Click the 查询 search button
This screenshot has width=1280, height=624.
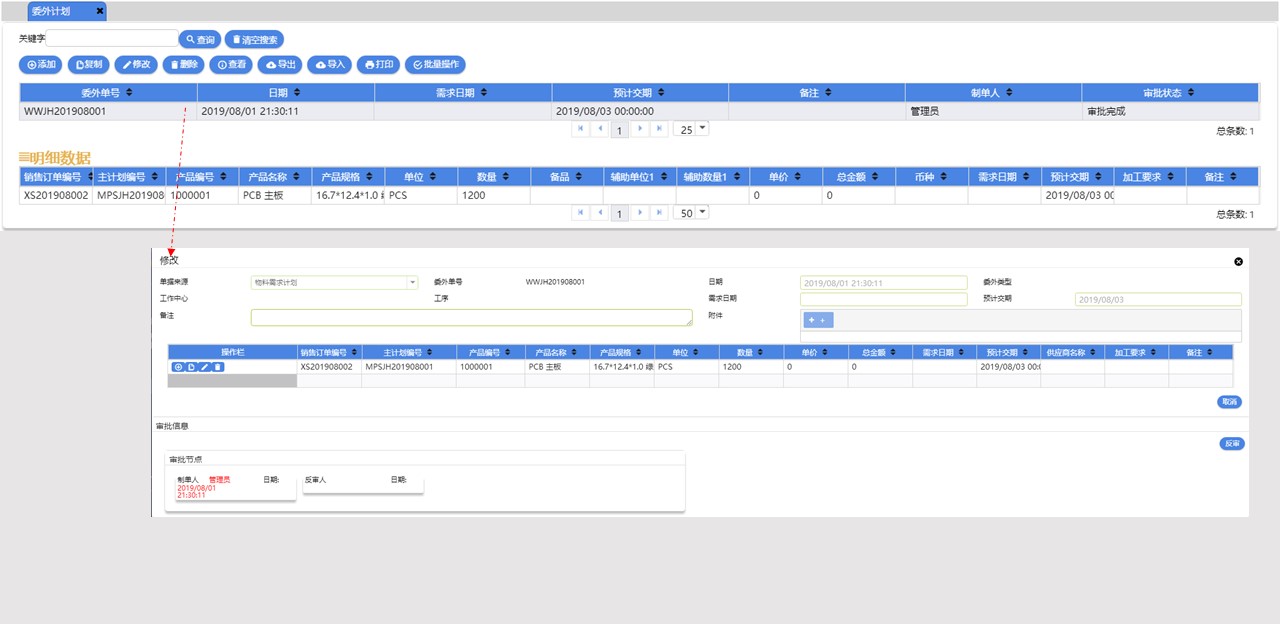point(199,39)
